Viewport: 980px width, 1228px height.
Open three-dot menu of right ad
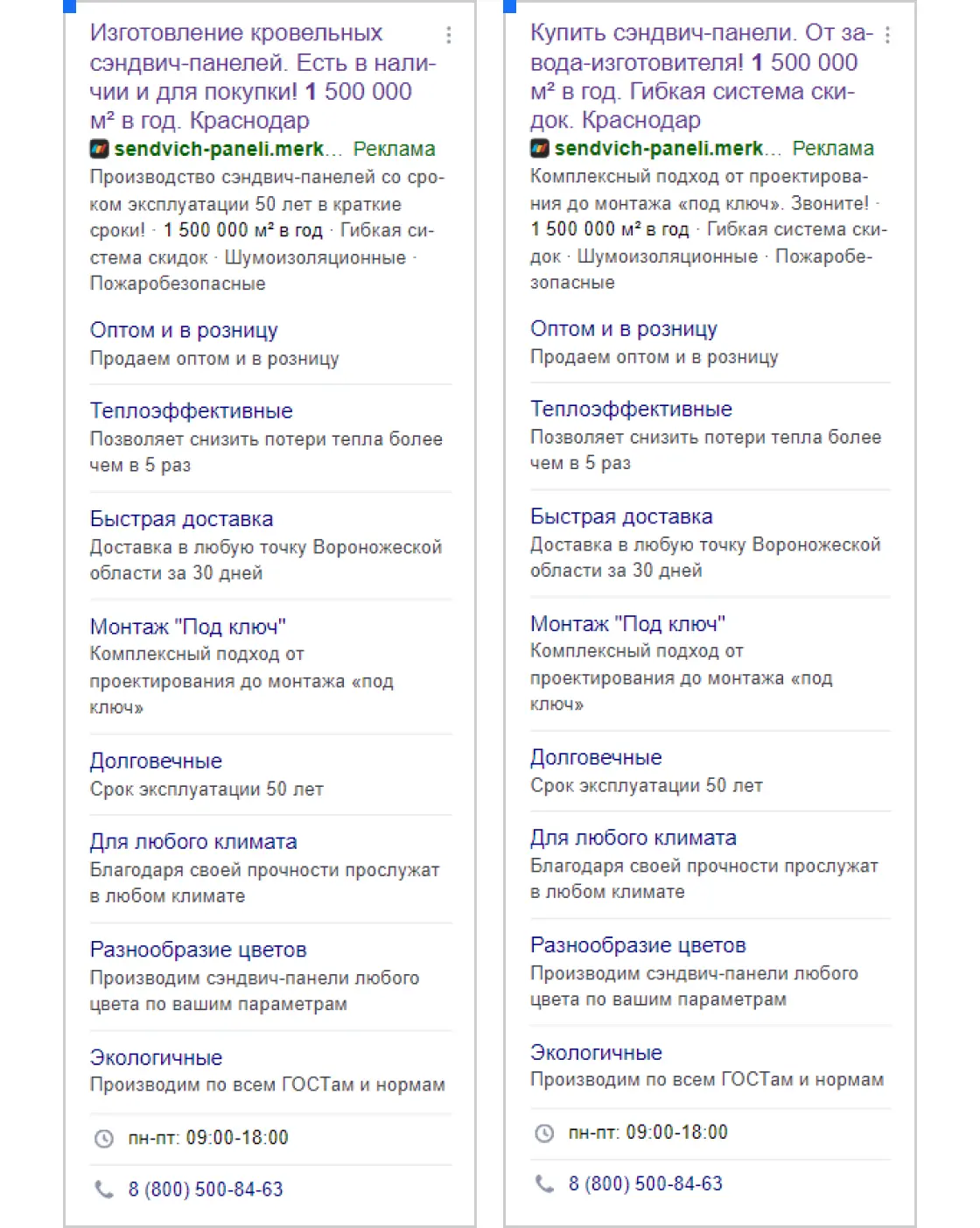pyautogui.click(x=887, y=35)
